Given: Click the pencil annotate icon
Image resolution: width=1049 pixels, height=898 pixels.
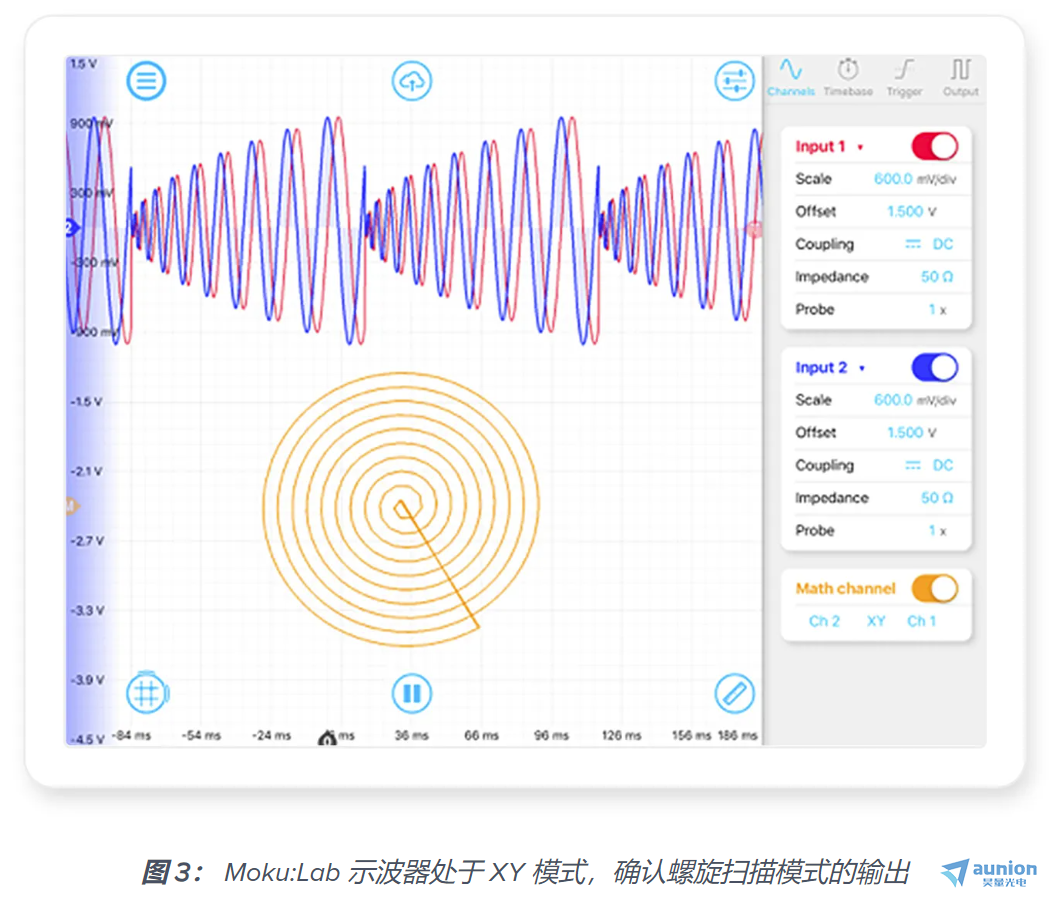Looking at the screenshot, I should [735, 693].
